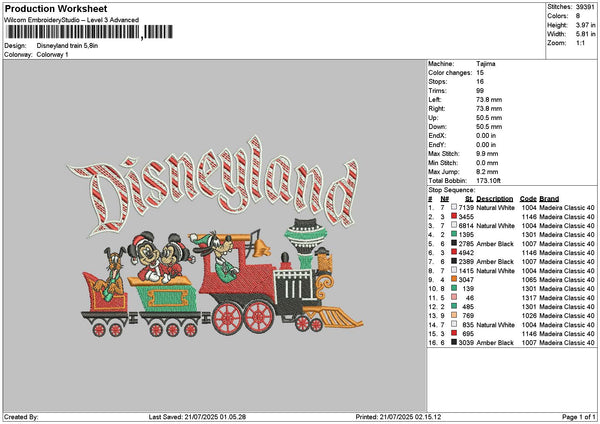Select the Total Bobbin value 173.10ft
The image size is (600, 424).
tap(489, 181)
